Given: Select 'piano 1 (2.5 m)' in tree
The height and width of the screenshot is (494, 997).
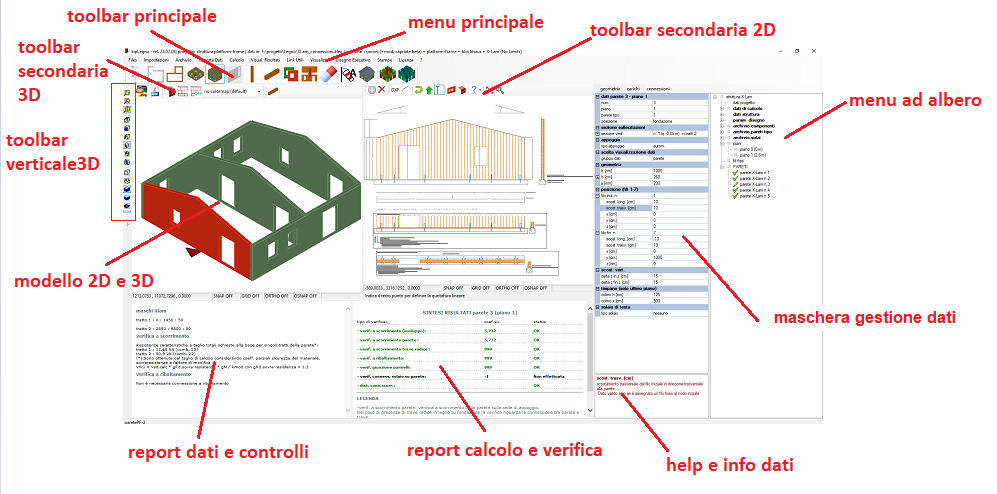Looking at the screenshot, I should tap(751, 155).
